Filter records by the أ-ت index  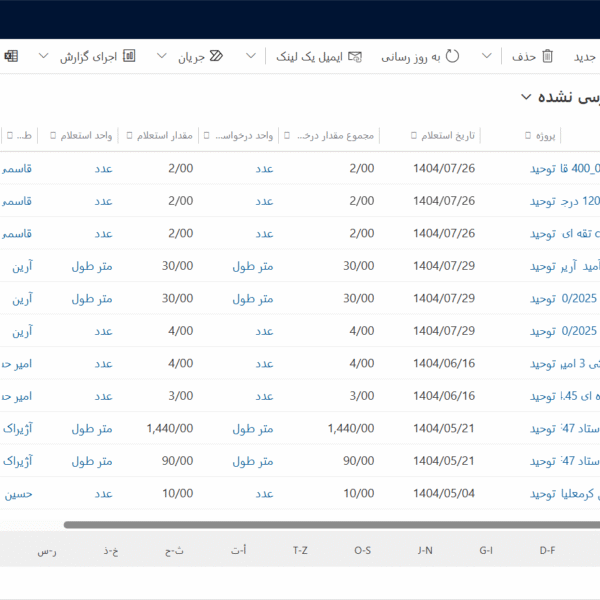238,550
